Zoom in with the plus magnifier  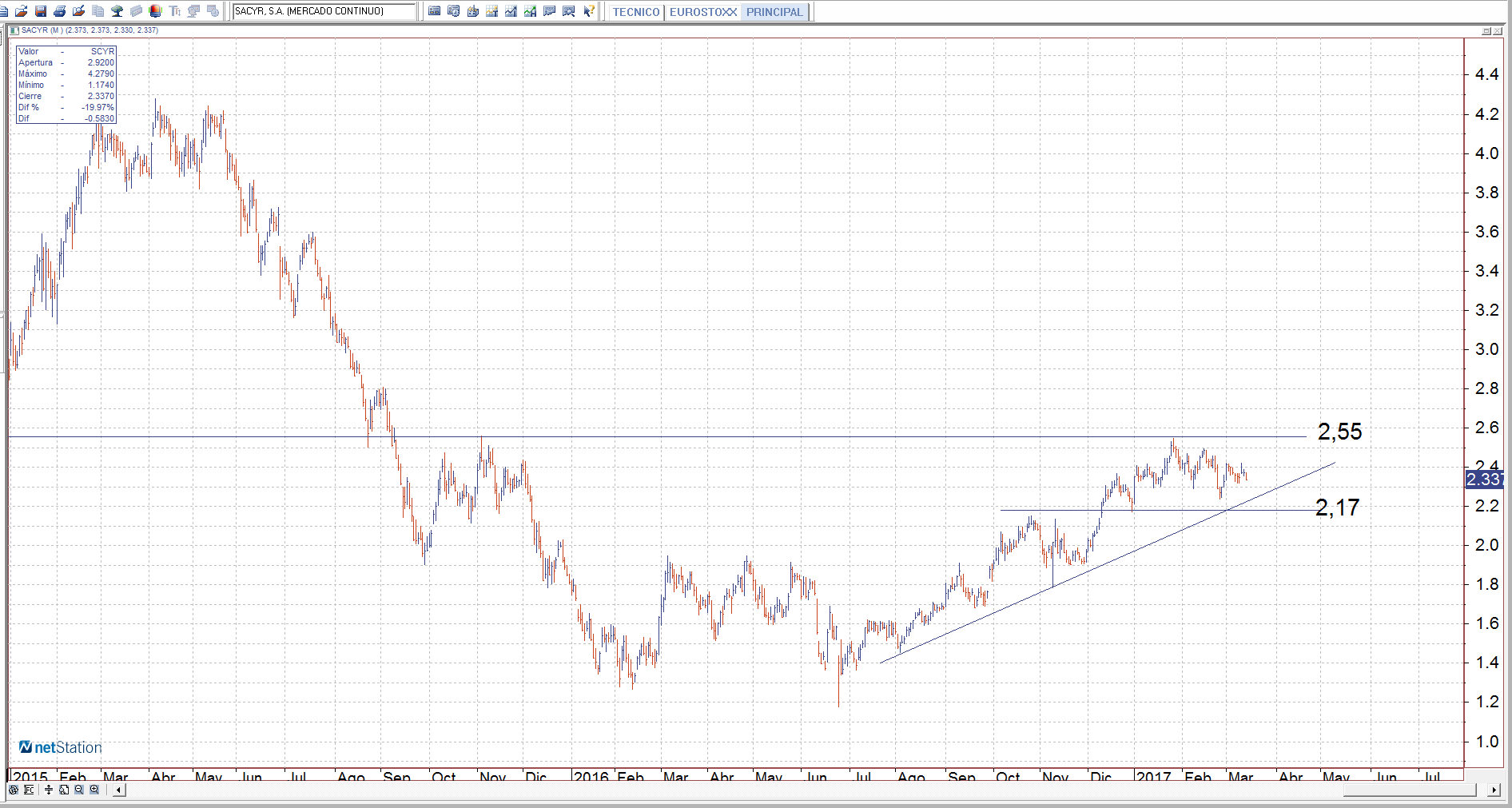tap(94, 790)
